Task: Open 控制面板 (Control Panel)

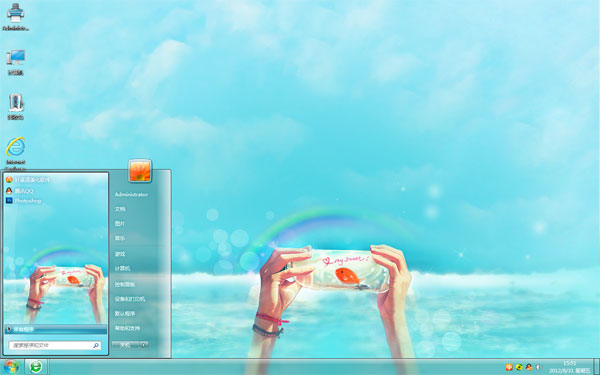Action: click(x=125, y=284)
